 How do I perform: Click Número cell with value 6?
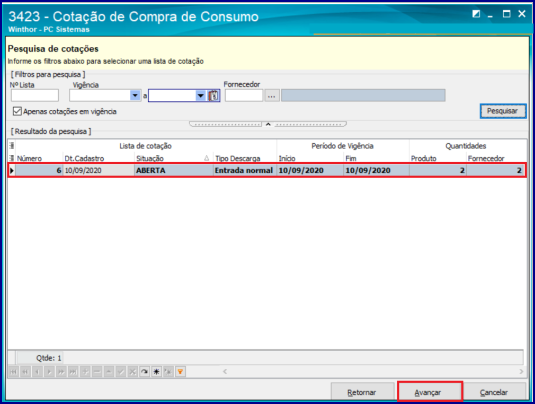39,170
